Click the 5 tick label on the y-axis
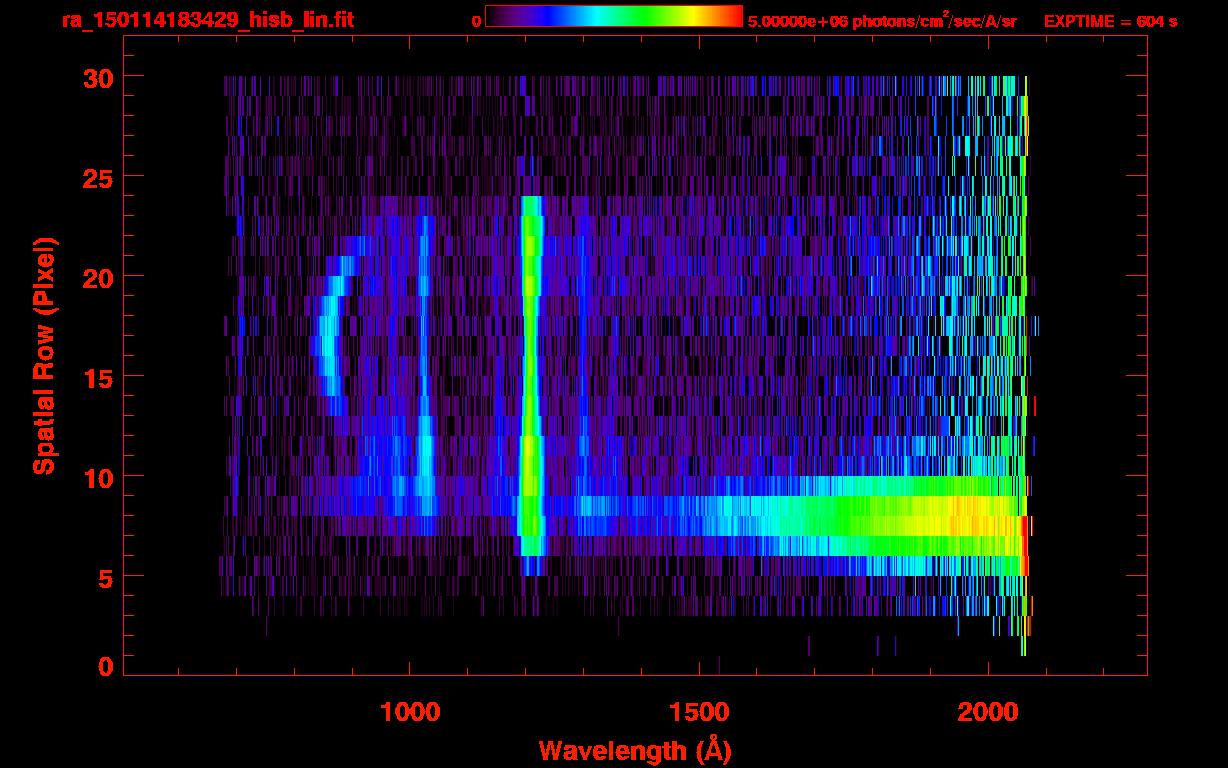This screenshot has width=1228, height=768. point(103,577)
